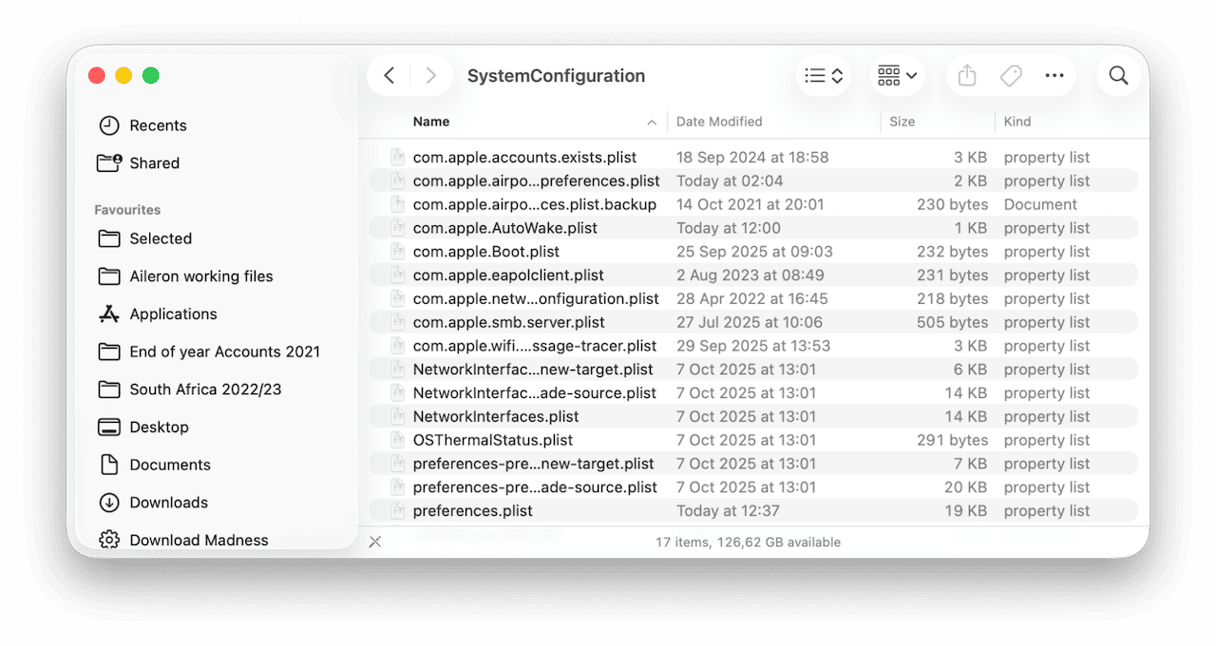Go to South Africa 2022/23 folder
Image resolution: width=1216 pixels, height=646 pixels.
tap(205, 389)
